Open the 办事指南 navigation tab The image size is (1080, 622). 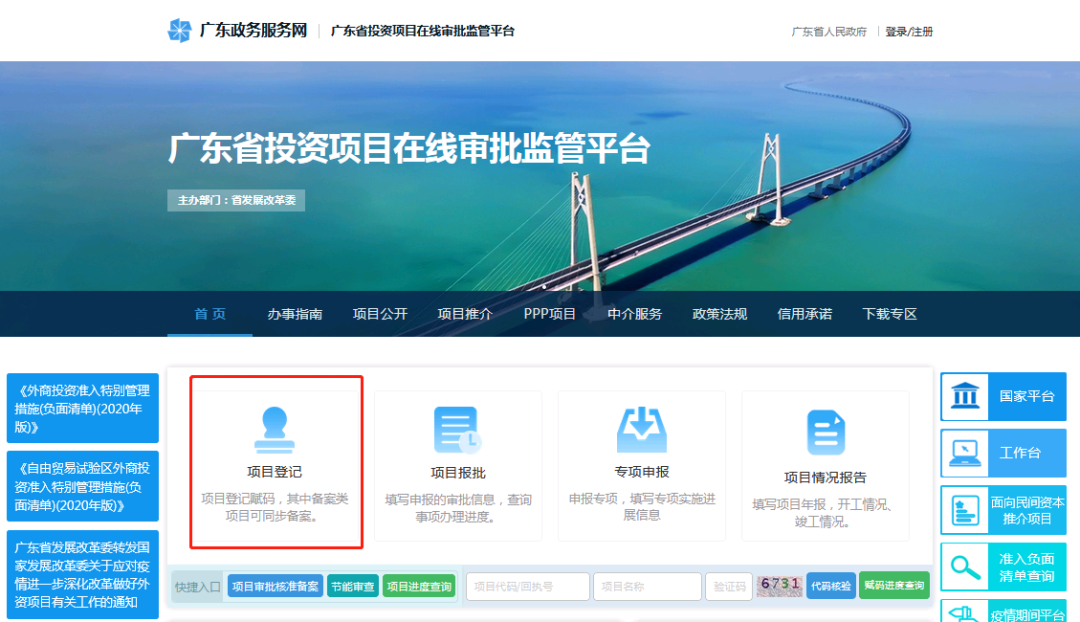(294, 314)
